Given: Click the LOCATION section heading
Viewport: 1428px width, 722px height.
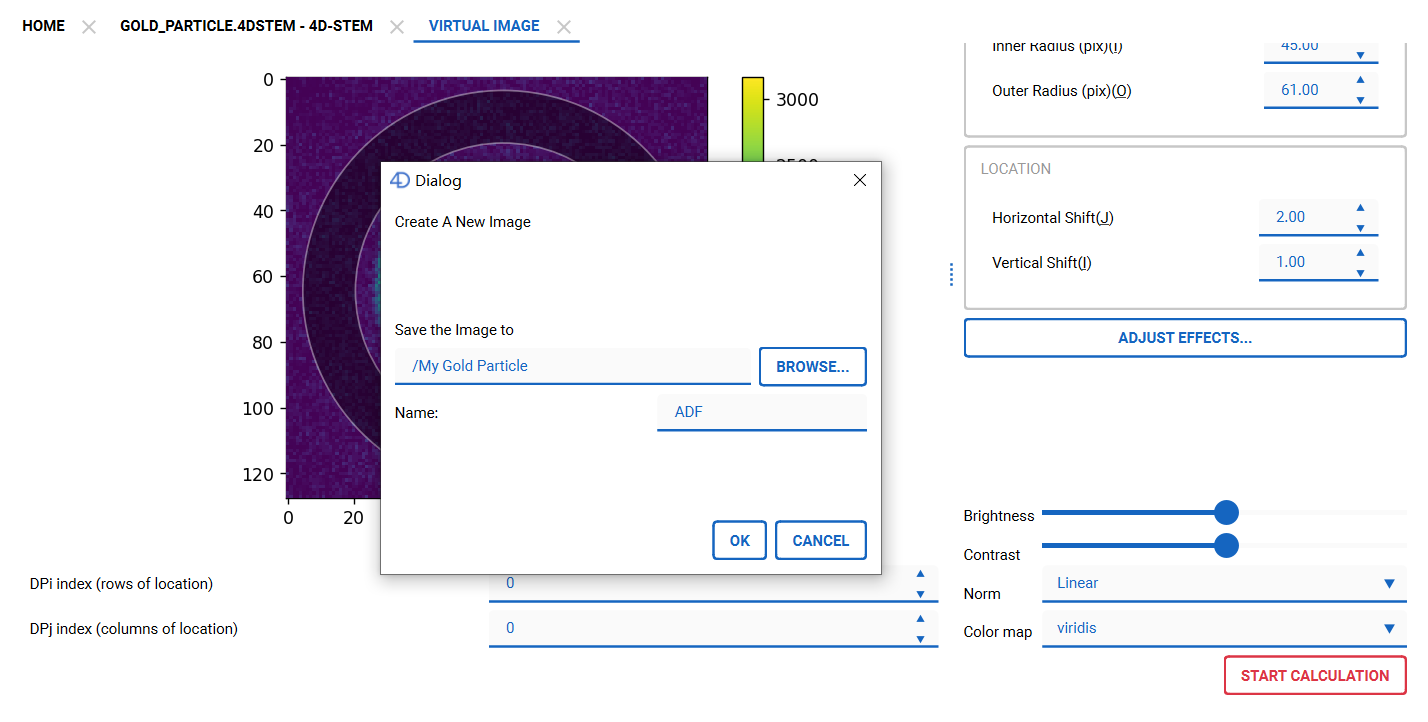Looking at the screenshot, I should click(x=1016, y=169).
